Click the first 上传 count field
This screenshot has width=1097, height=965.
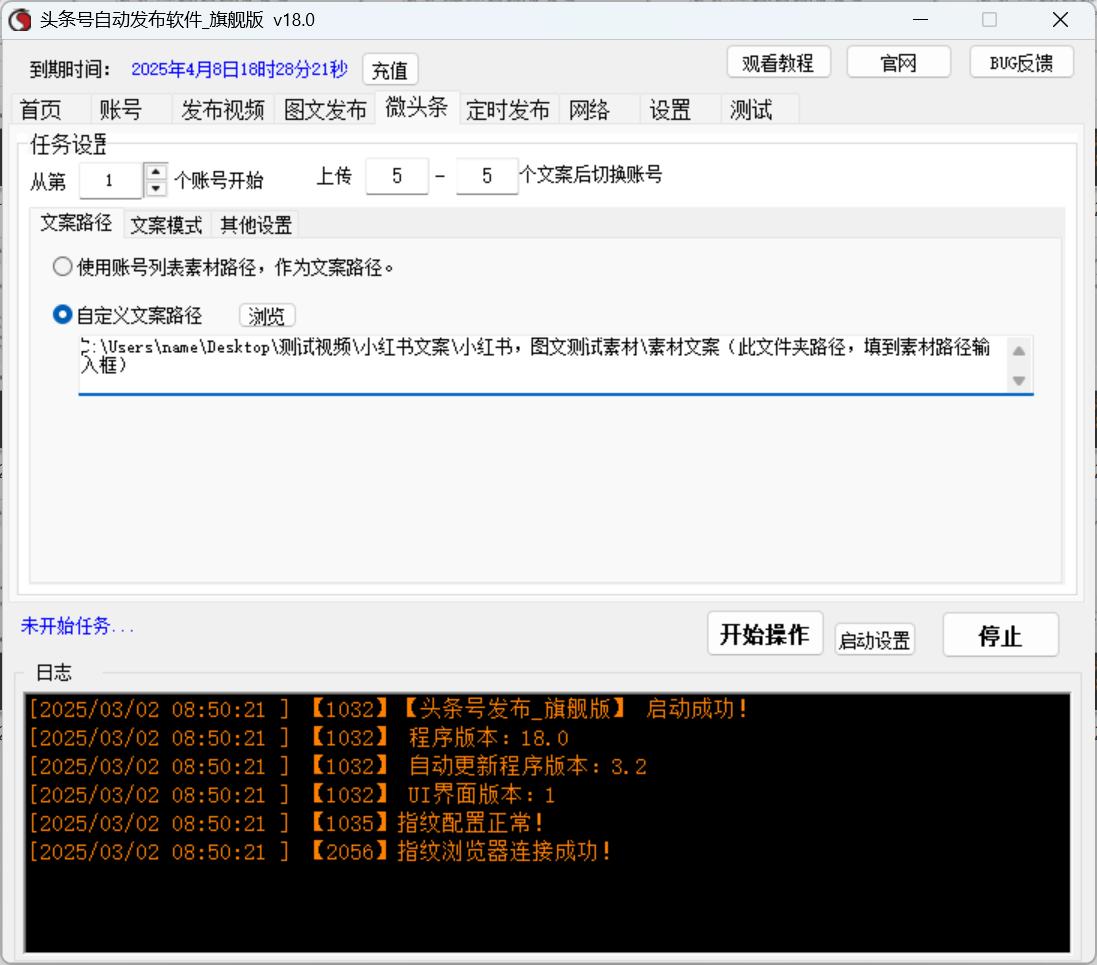pos(397,176)
